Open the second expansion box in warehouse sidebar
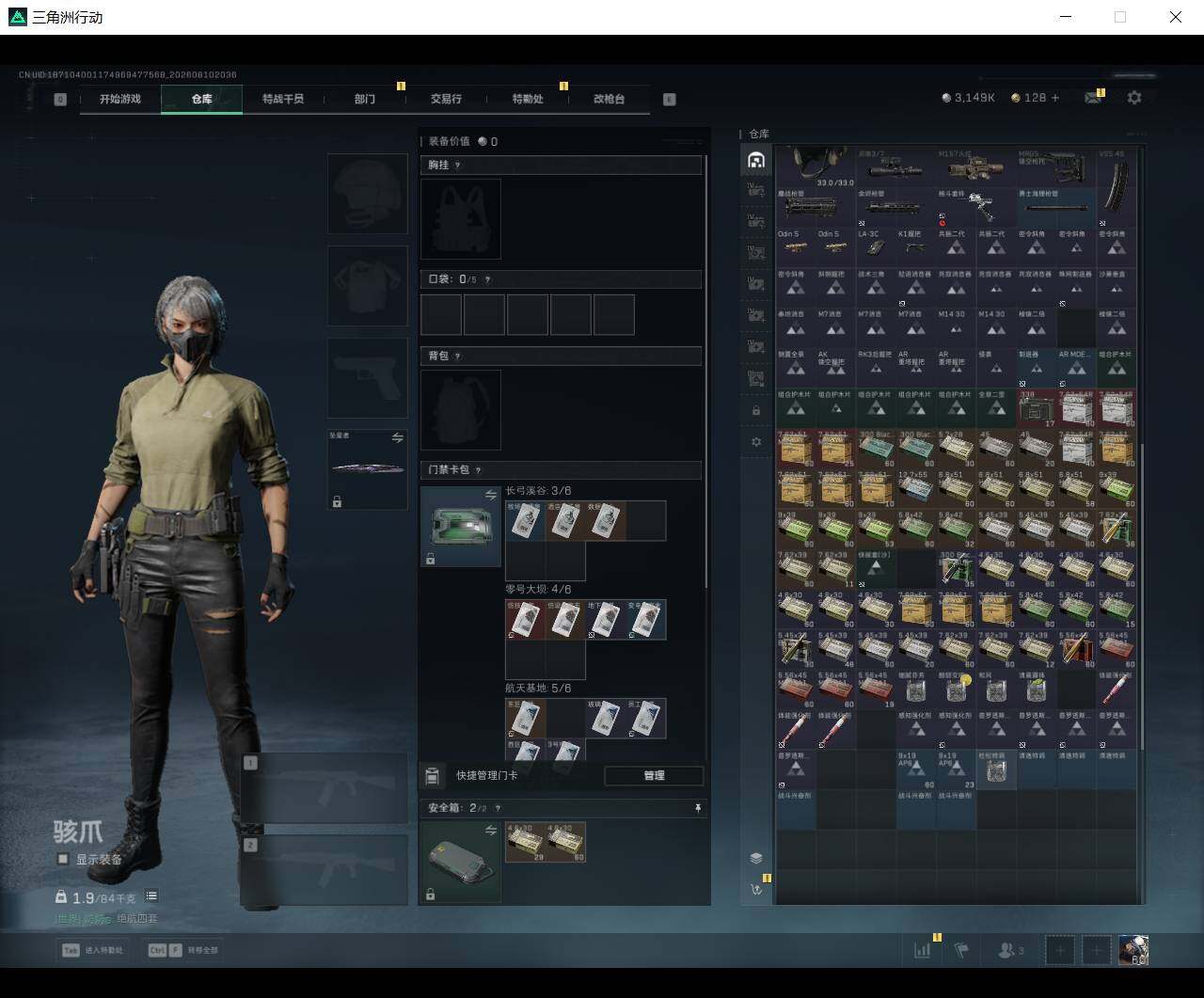 click(755, 221)
